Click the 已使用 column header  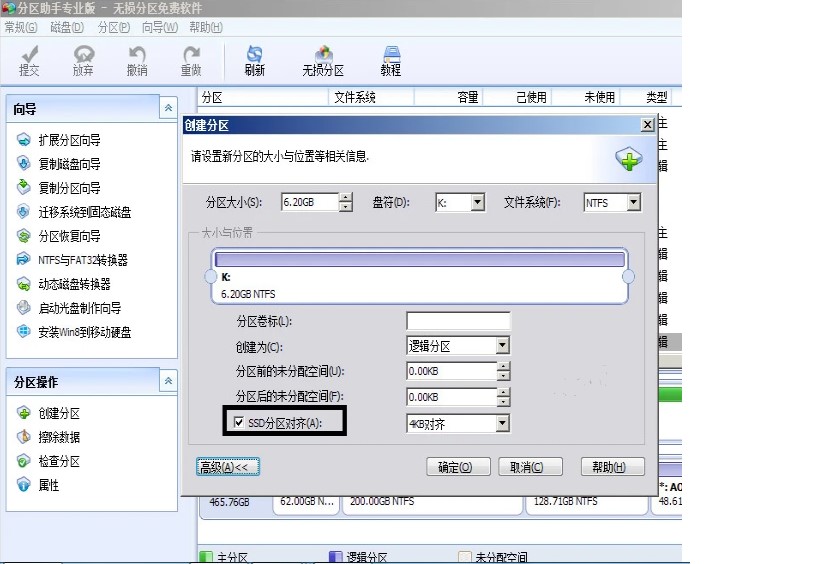(517, 97)
